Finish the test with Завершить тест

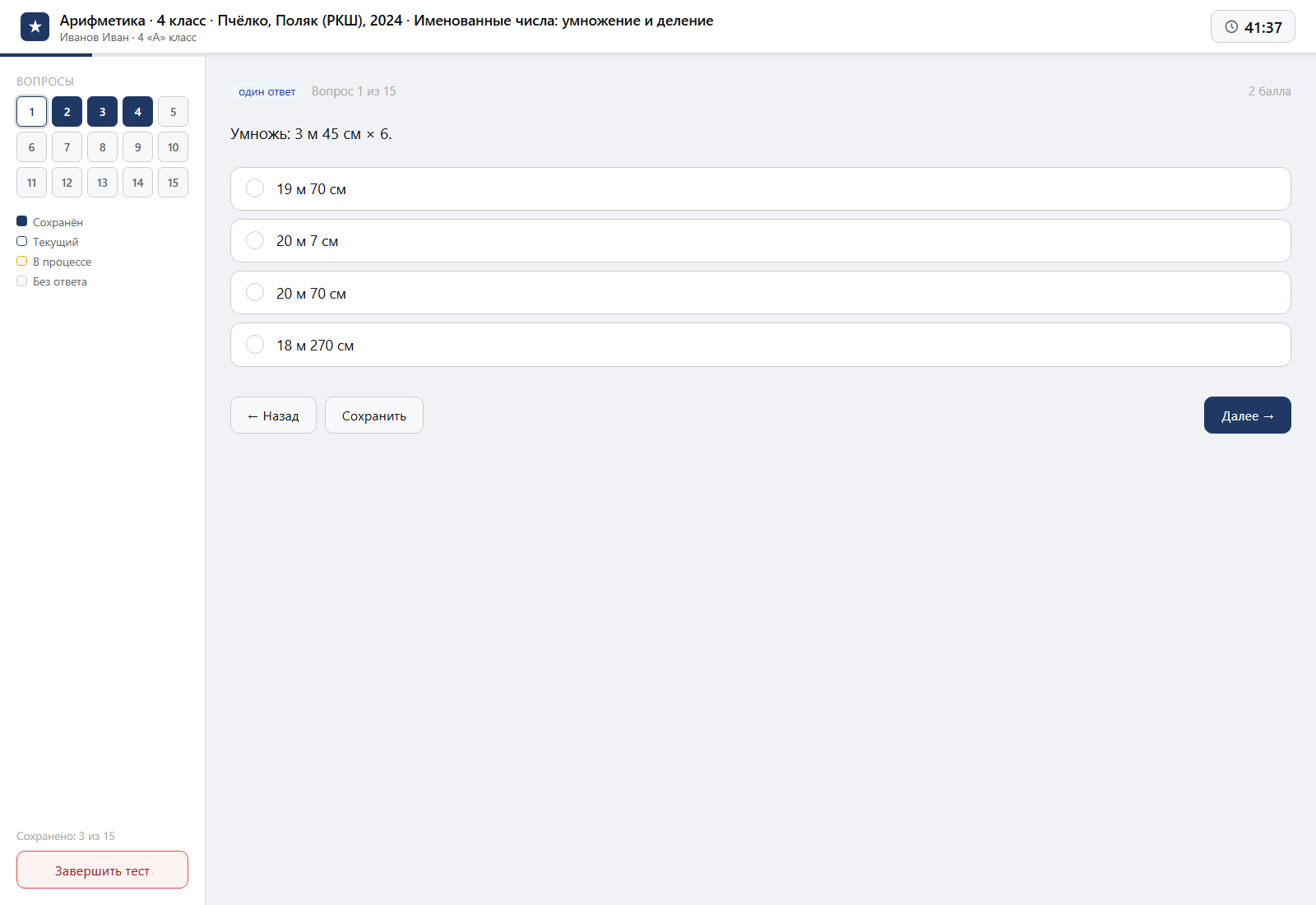point(102,870)
